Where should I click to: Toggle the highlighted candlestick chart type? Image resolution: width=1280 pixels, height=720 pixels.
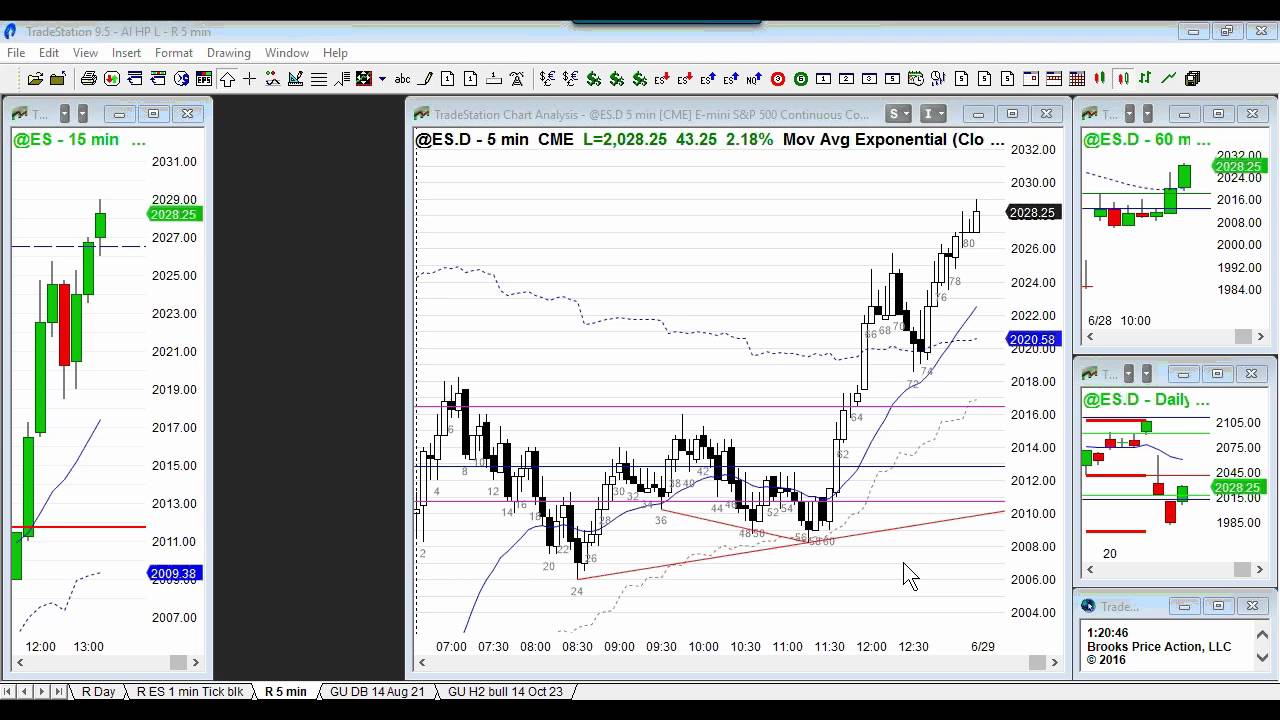click(1123, 79)
